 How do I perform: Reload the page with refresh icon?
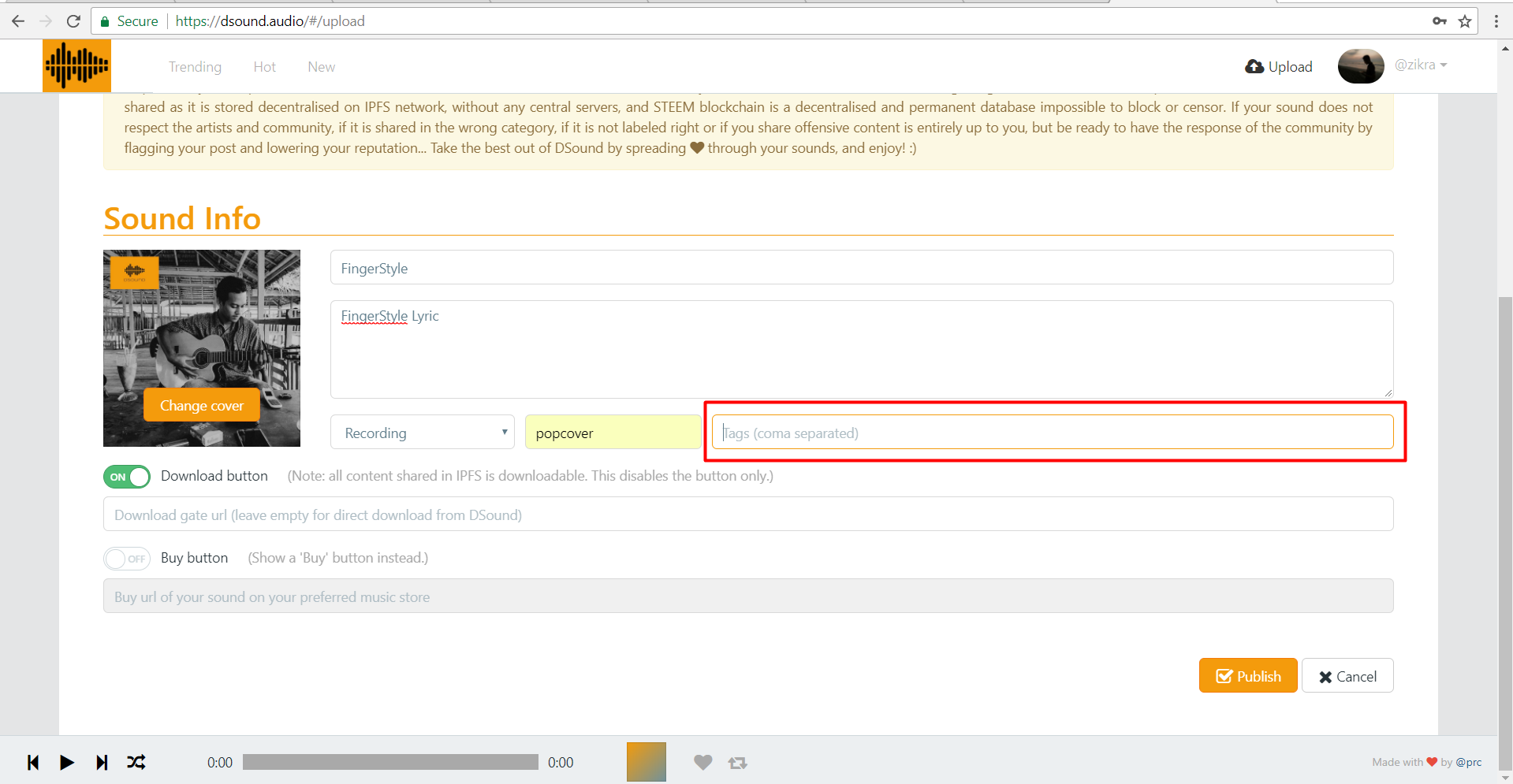(73, 21)
